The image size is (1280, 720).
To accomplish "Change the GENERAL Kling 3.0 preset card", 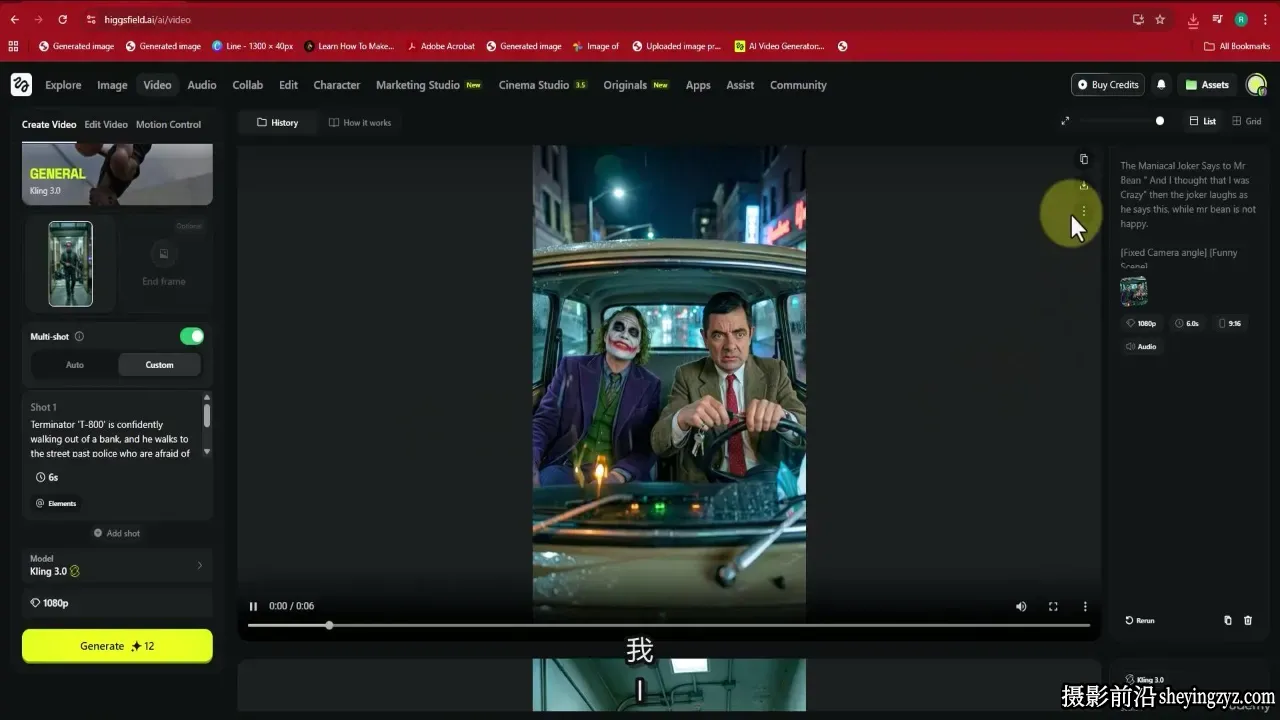I will pos(117,174).
